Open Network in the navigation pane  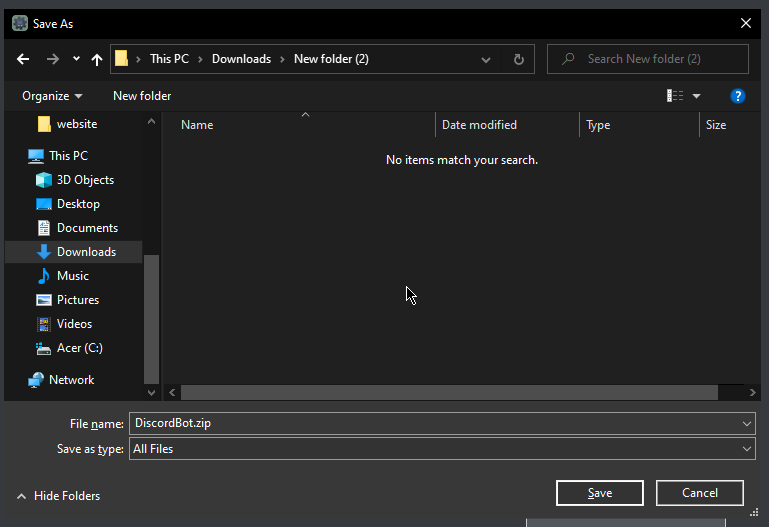[x=71, y=380]
